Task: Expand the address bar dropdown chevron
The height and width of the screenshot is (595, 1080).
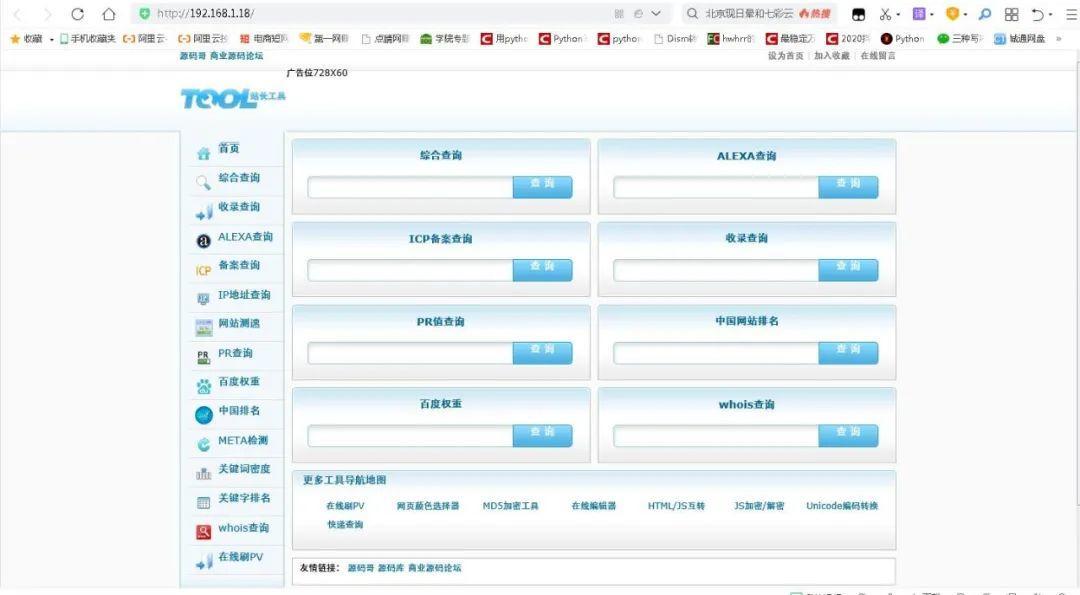Action: [656, 14]
